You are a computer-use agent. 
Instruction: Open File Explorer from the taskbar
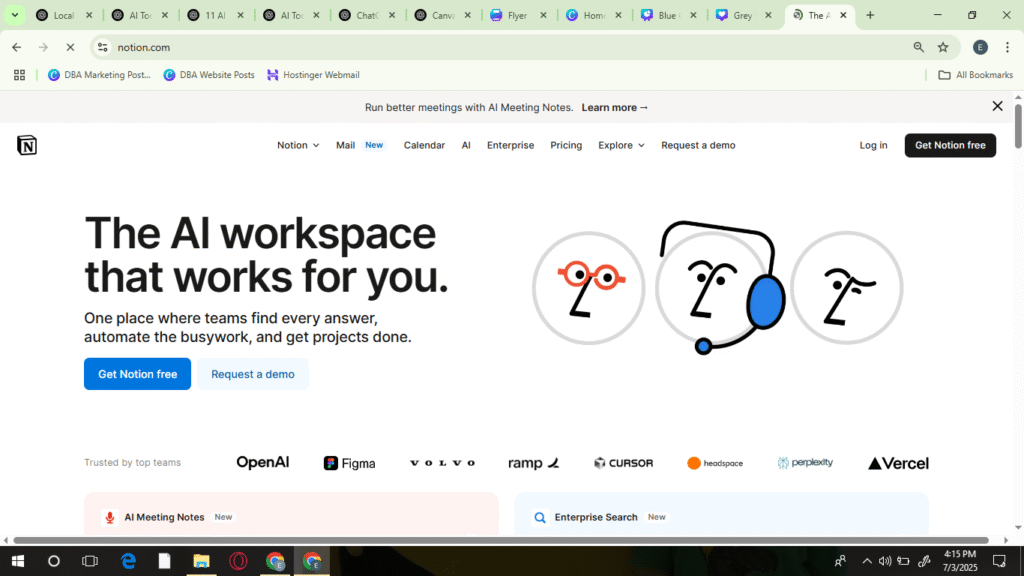[x=201, y=561]
